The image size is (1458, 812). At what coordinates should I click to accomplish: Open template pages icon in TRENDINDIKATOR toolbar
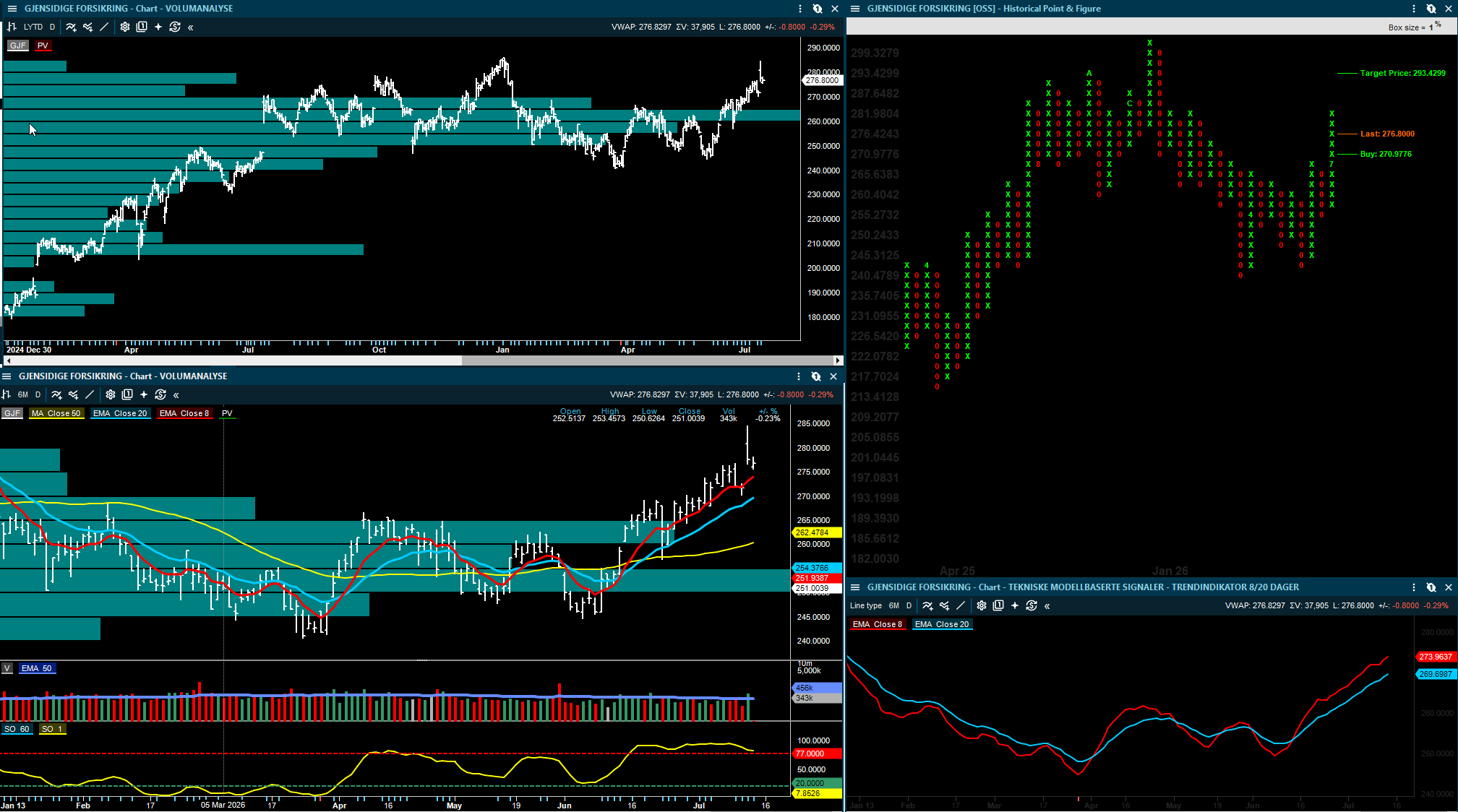(x=998, y=605)
